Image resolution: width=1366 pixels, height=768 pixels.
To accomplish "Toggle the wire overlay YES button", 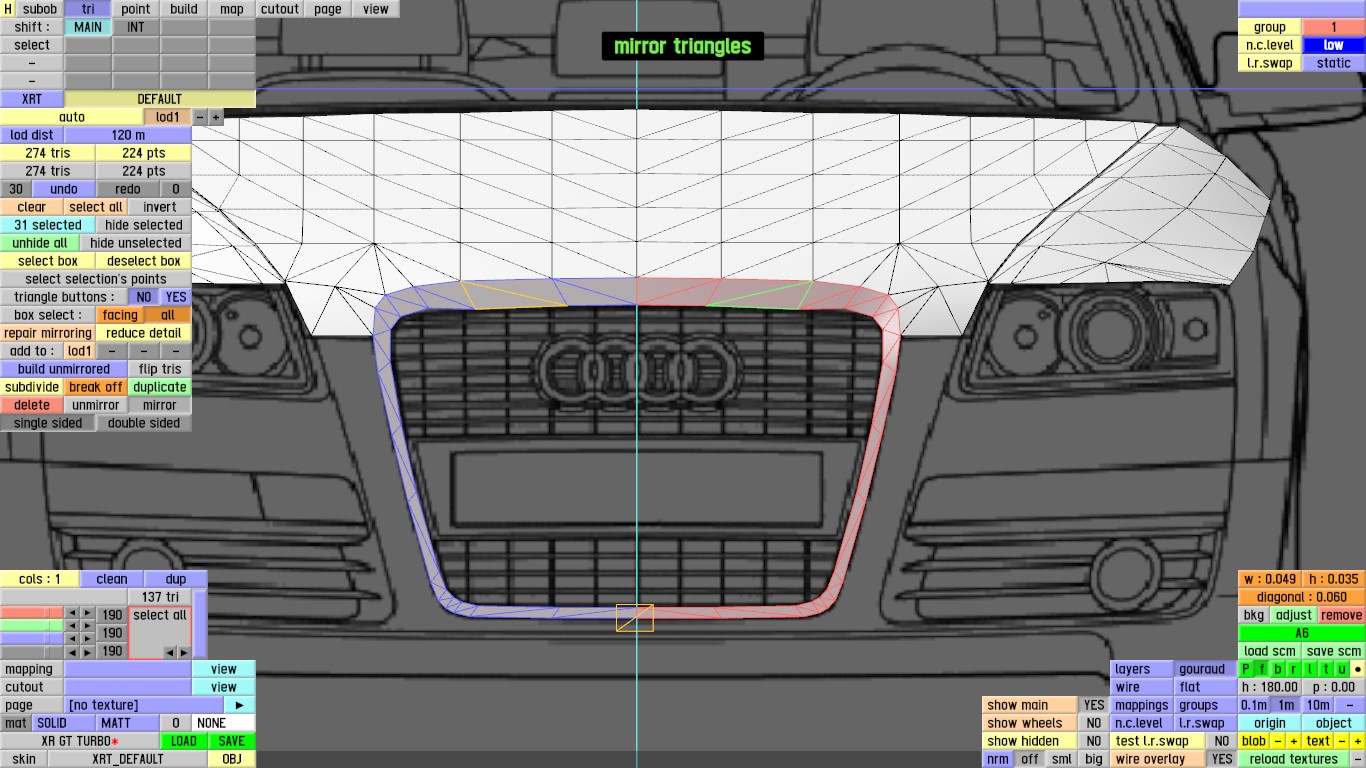I will coord(1221,759).
